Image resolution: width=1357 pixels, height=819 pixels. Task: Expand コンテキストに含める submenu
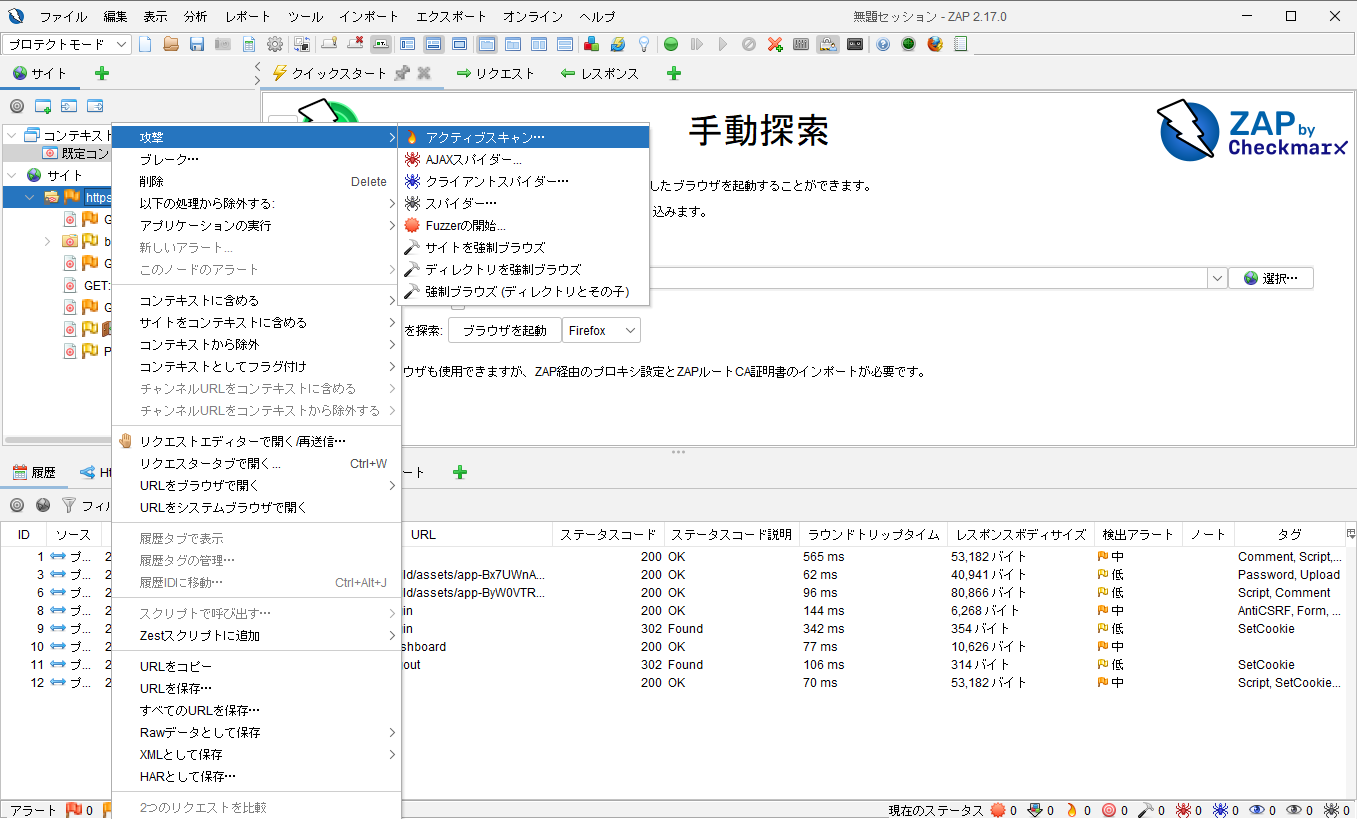[256, 300]
